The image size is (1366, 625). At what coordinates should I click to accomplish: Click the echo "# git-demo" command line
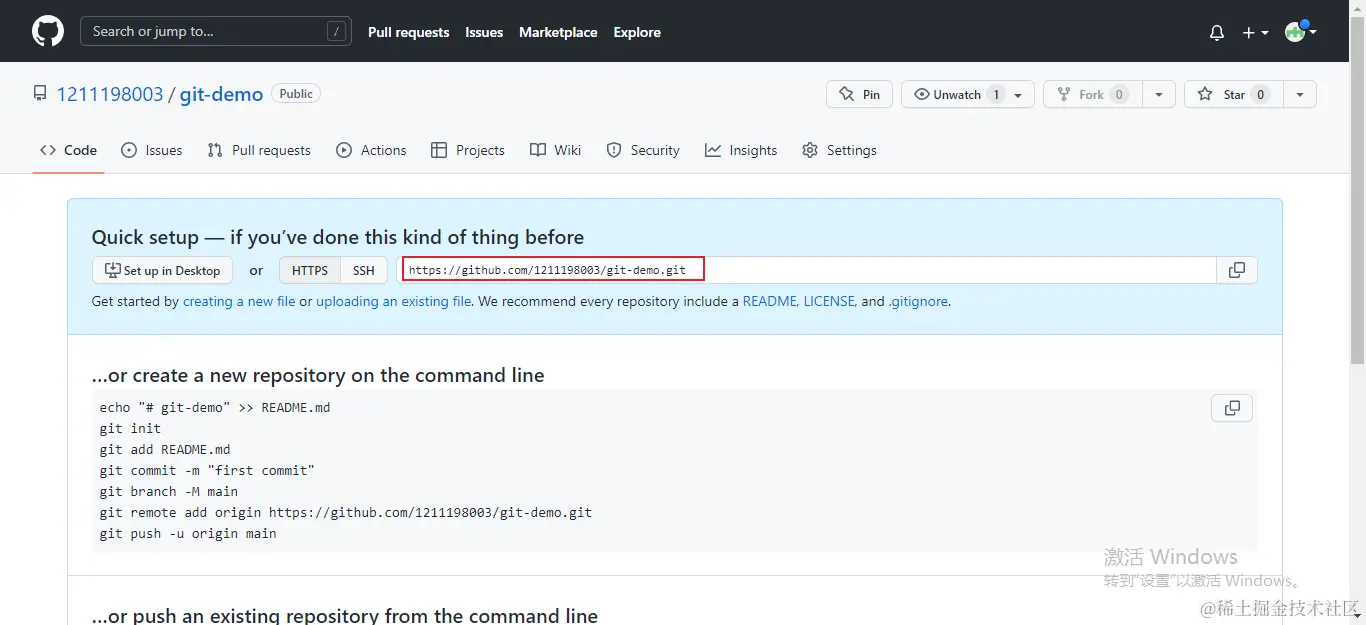(x=215, y=407)
